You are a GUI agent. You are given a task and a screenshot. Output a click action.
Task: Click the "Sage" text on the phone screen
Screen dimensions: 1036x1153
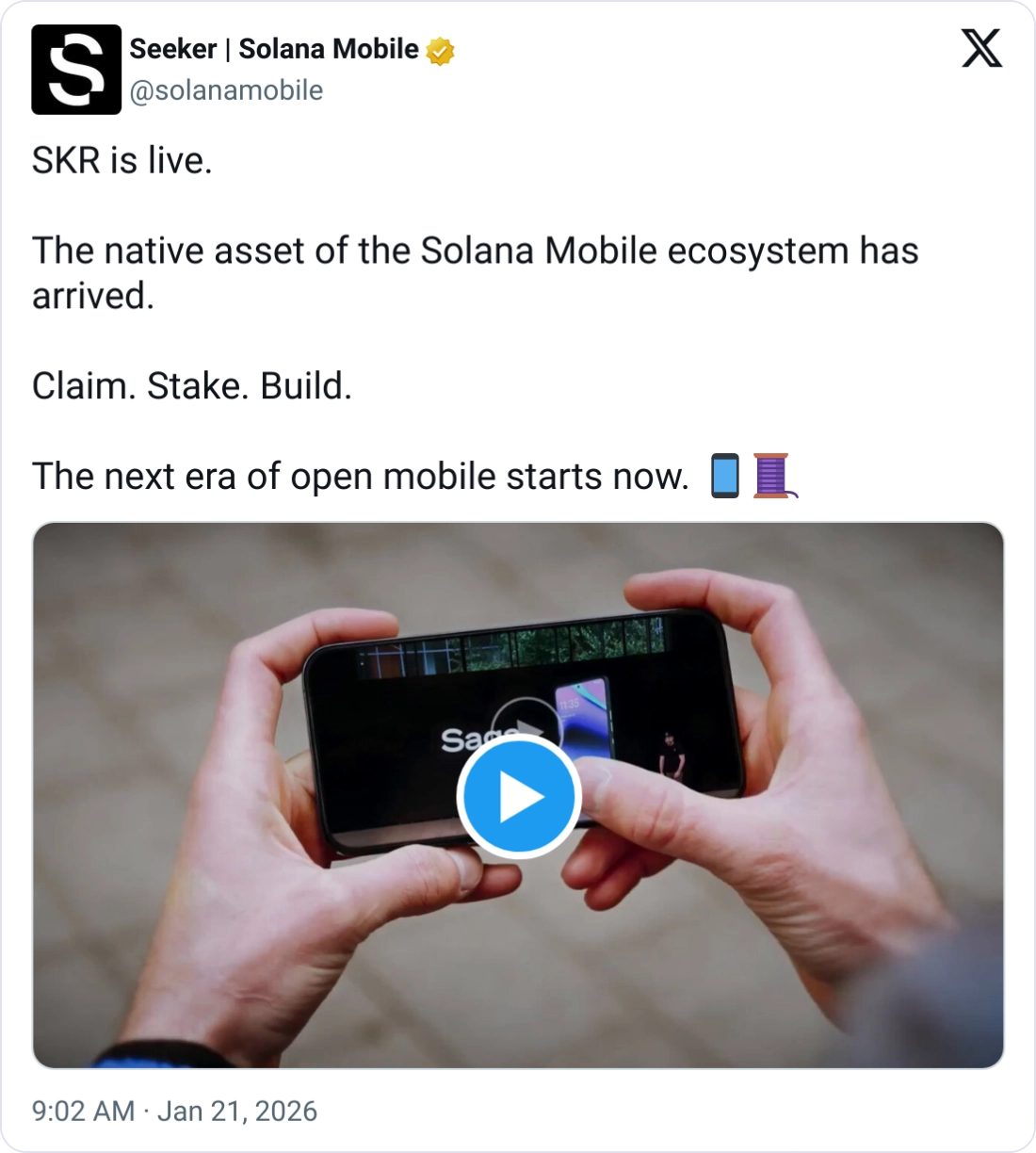point(466,739)
